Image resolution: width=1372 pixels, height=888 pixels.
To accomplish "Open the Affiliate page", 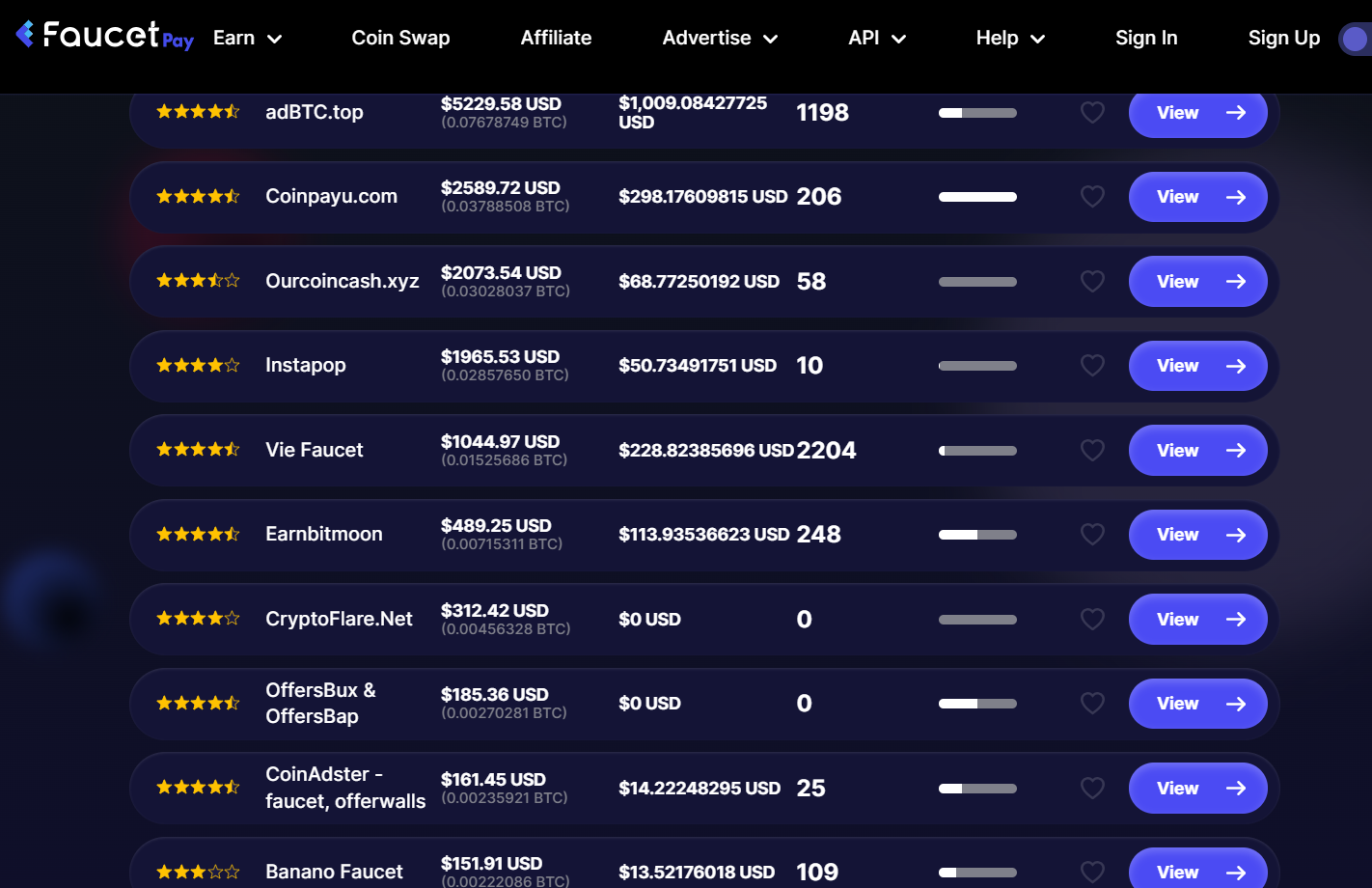I will pyautogui.click(x=556, y=38).
